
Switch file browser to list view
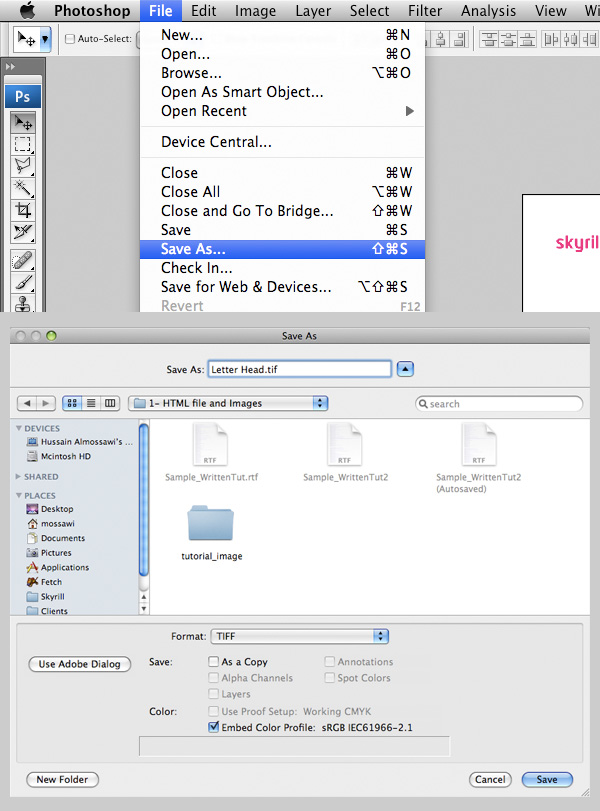91,403
